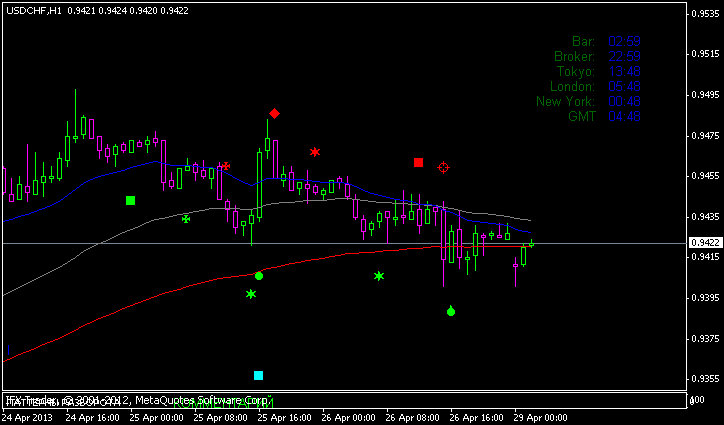Screen dimensions: 724x425
Task: Select the lowest green circle marker
Action: [x=451, y=312]
